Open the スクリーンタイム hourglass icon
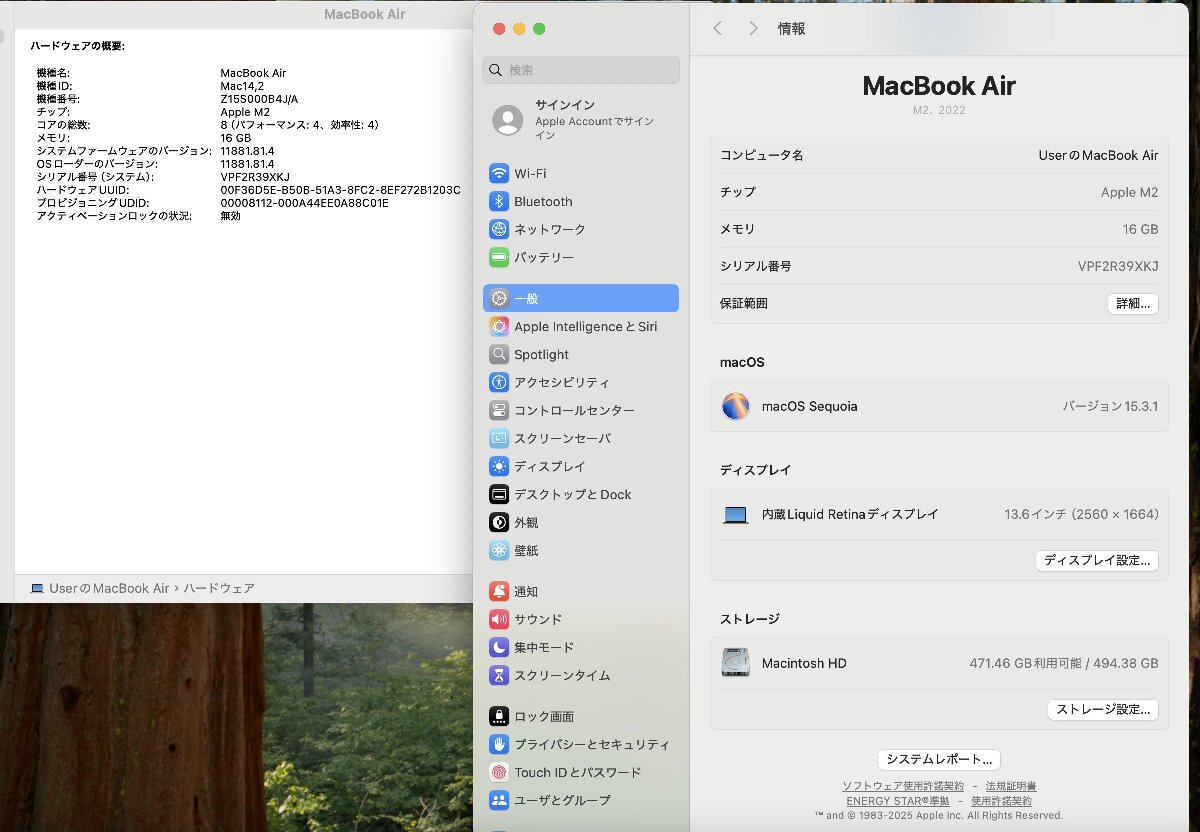The height and width of the screenshot is (832, 1200). (499, 675)
